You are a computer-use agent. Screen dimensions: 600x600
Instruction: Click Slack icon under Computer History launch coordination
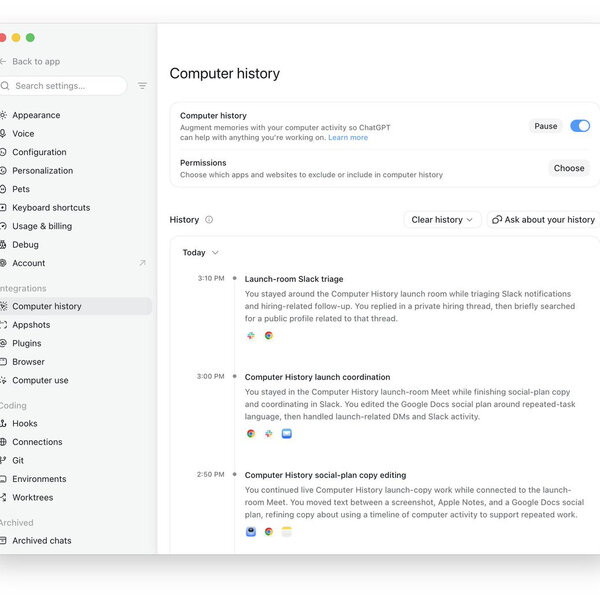click(269, 434)
